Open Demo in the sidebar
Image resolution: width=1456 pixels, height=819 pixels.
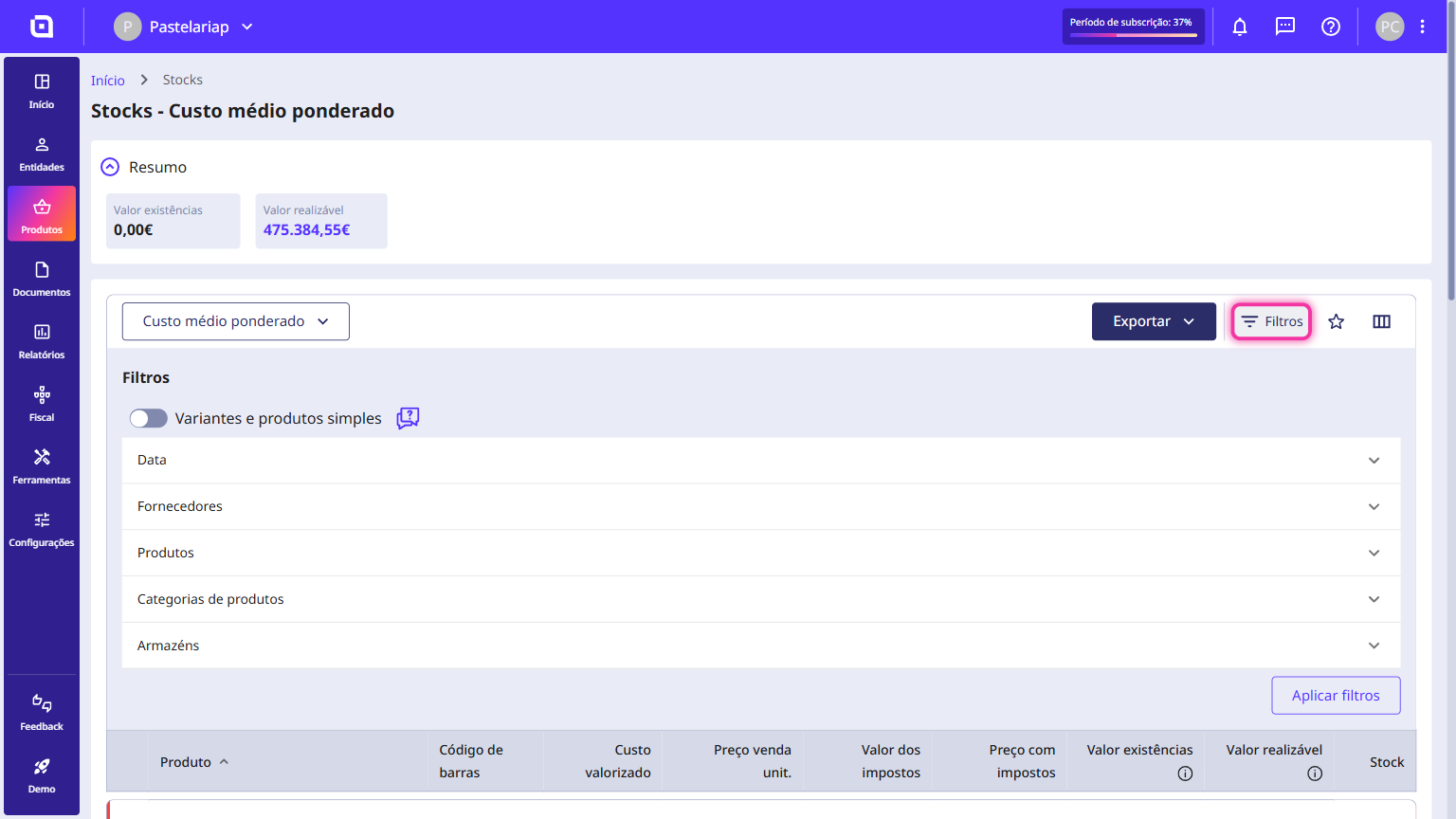point(42,775)
